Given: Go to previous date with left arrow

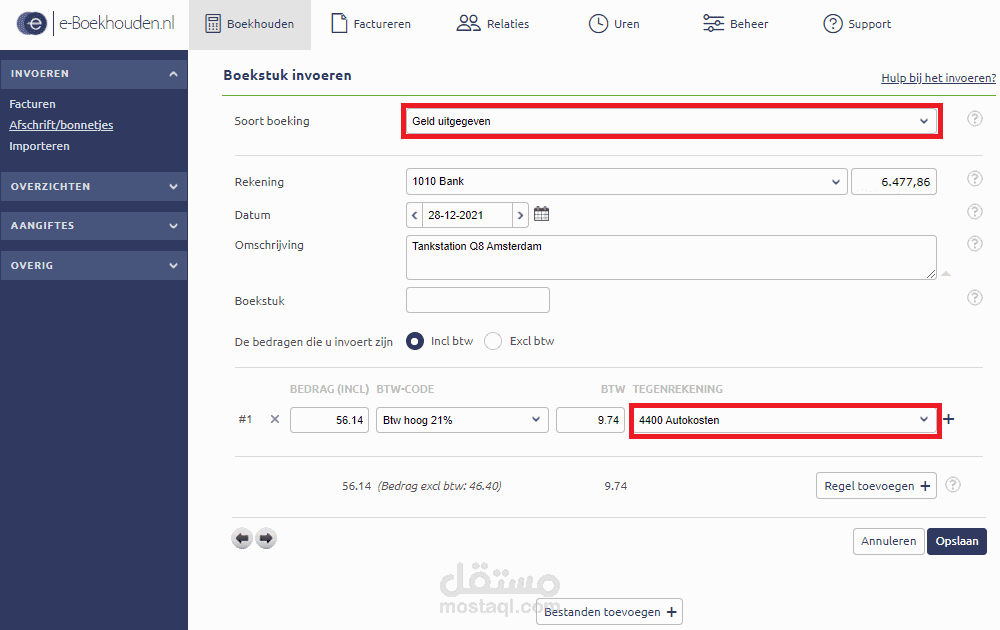Looking at the screenshot, I should 415,216.
